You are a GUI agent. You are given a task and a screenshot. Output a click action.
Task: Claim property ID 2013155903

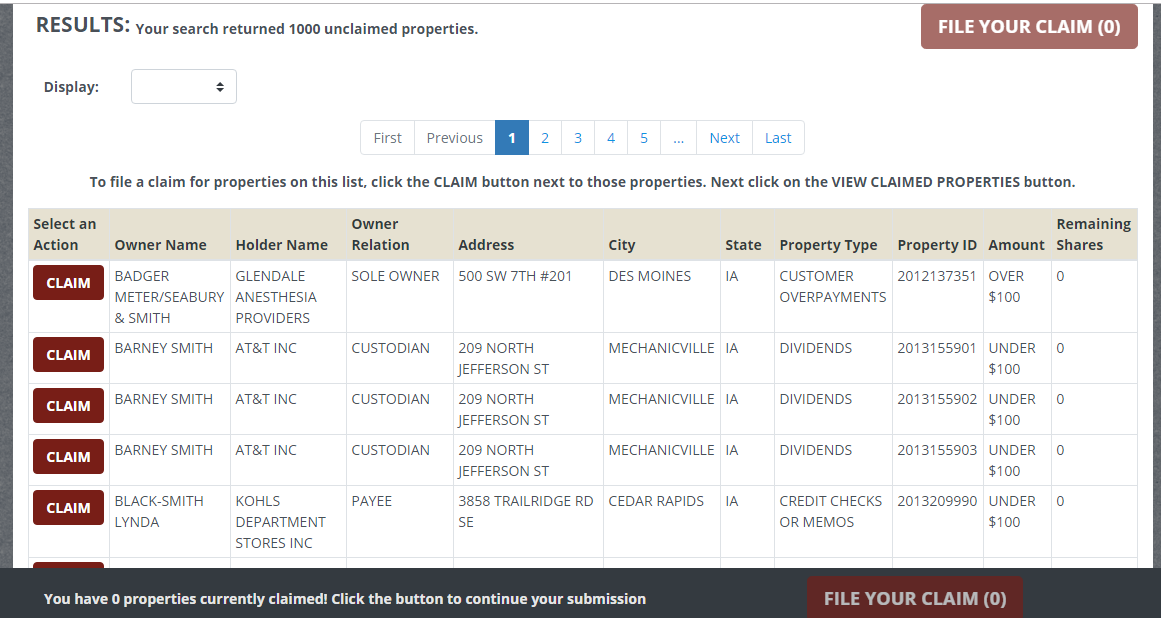point(68,456)
